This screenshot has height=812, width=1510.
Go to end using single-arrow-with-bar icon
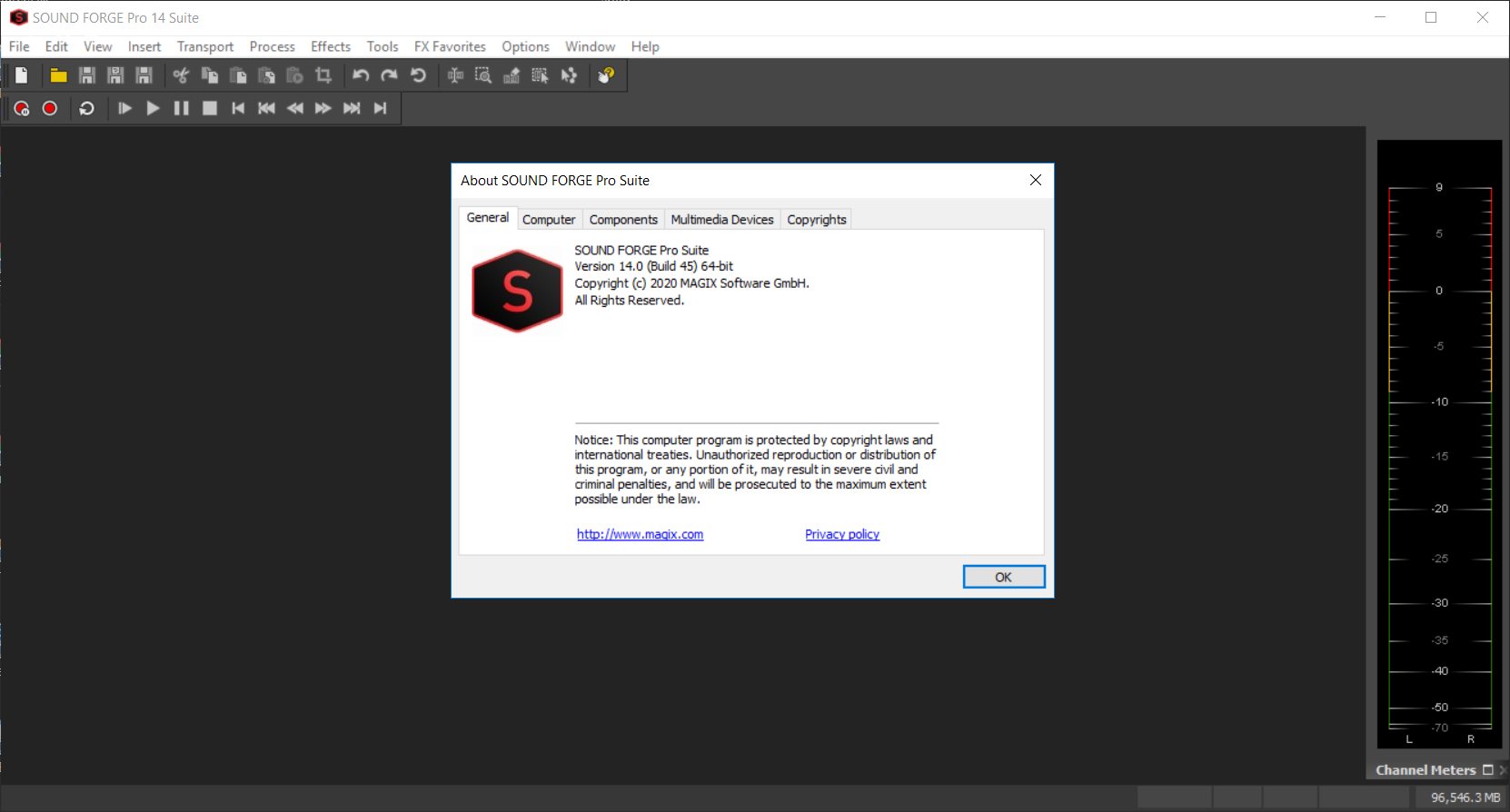(x=380, y=108)
